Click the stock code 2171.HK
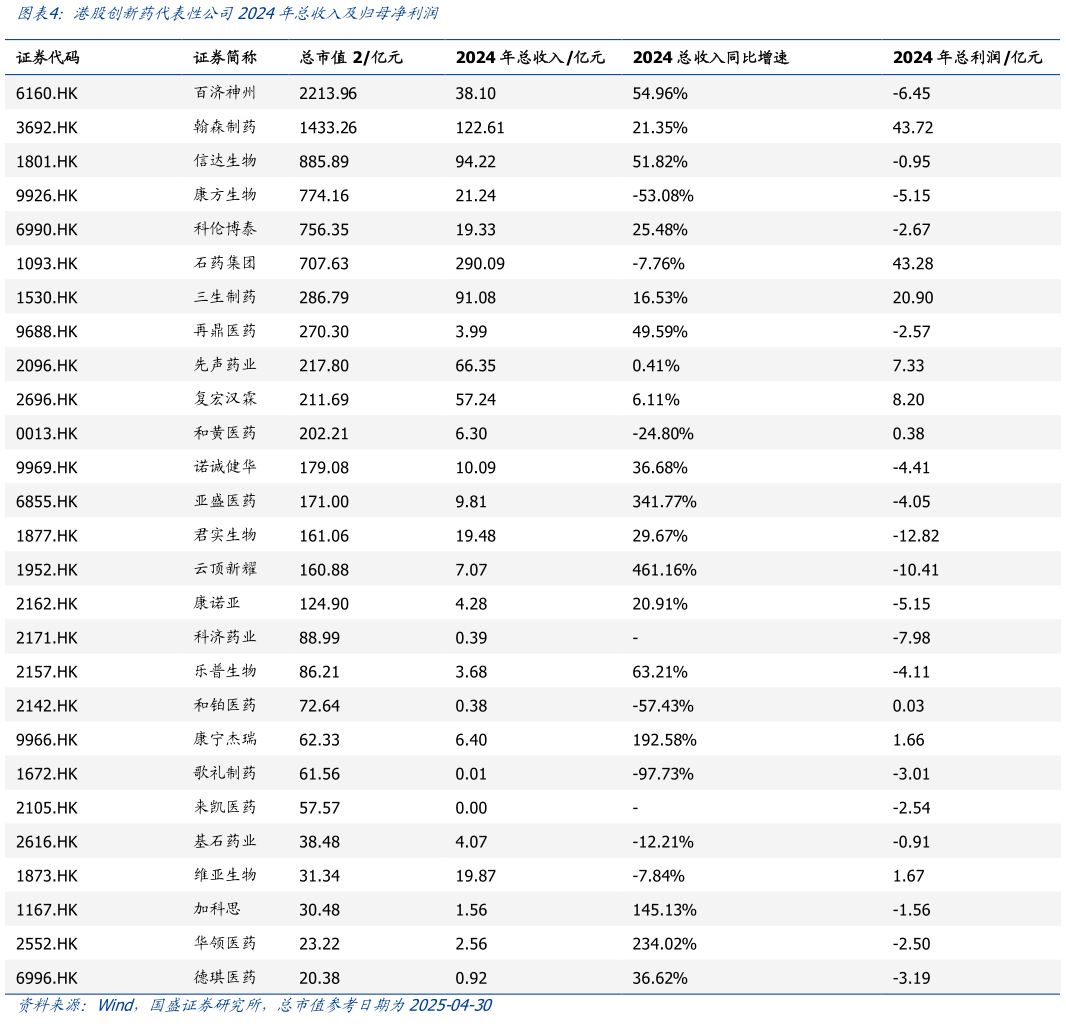 tap(46, 637)
